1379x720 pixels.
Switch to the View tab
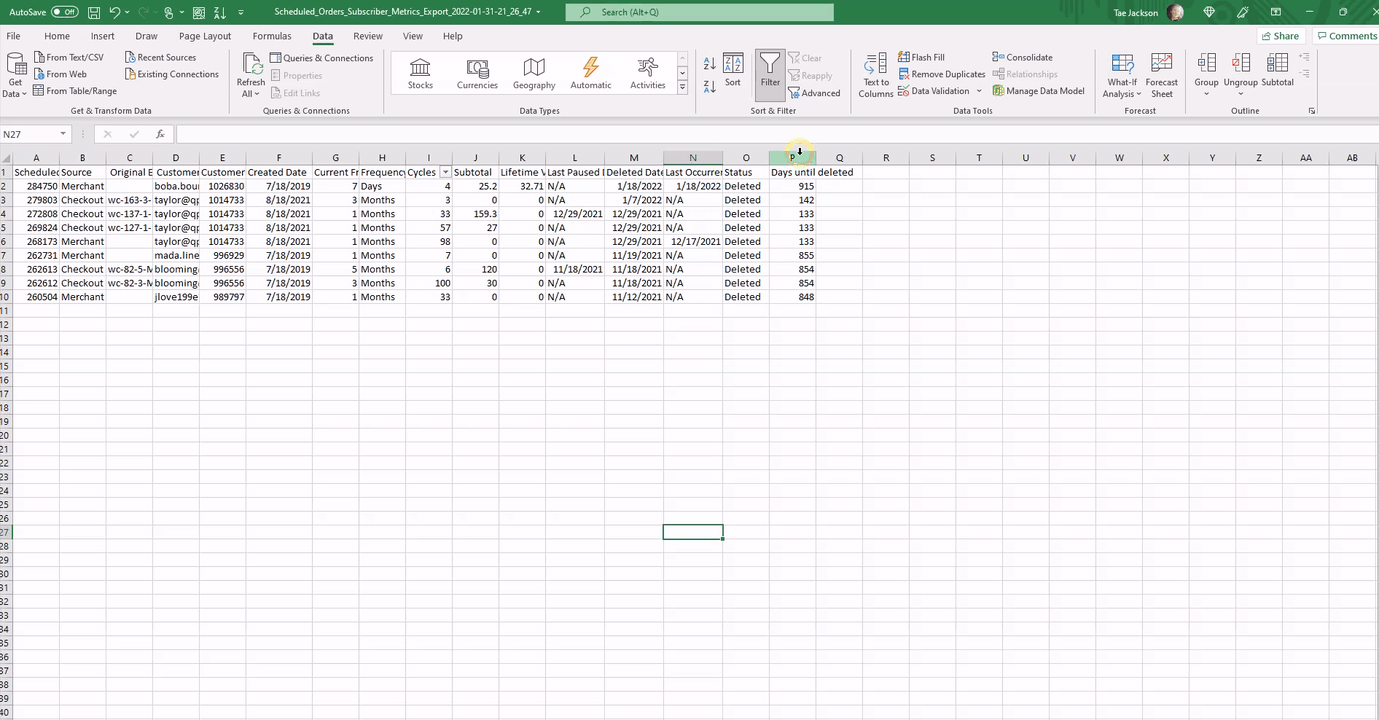(x=413, y=36)
